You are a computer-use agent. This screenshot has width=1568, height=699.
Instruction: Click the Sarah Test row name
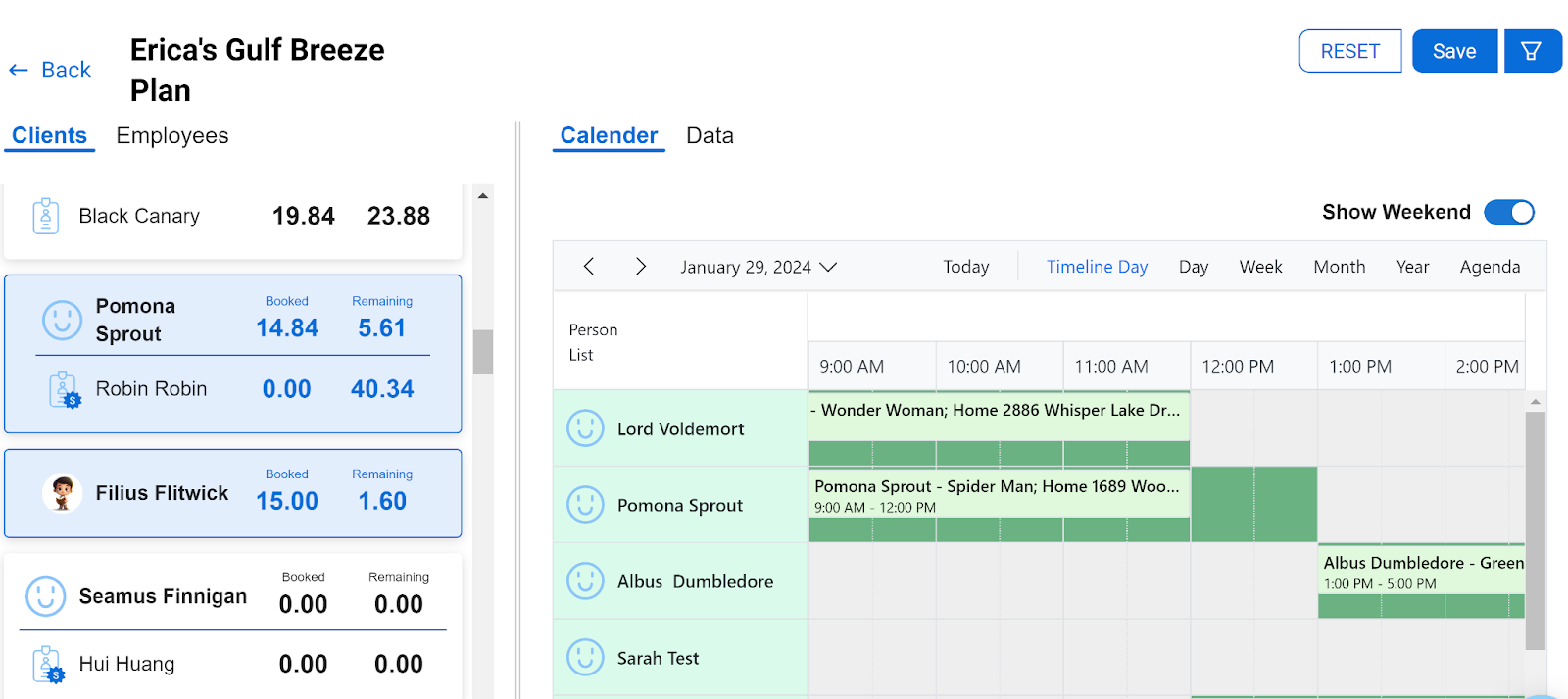(x=658, y=658)
